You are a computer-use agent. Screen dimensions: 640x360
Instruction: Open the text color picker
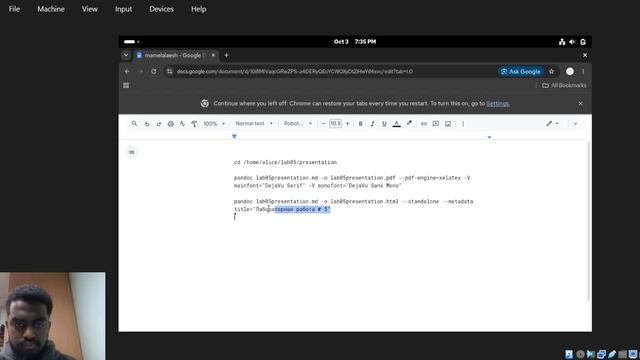click(396, 124)
